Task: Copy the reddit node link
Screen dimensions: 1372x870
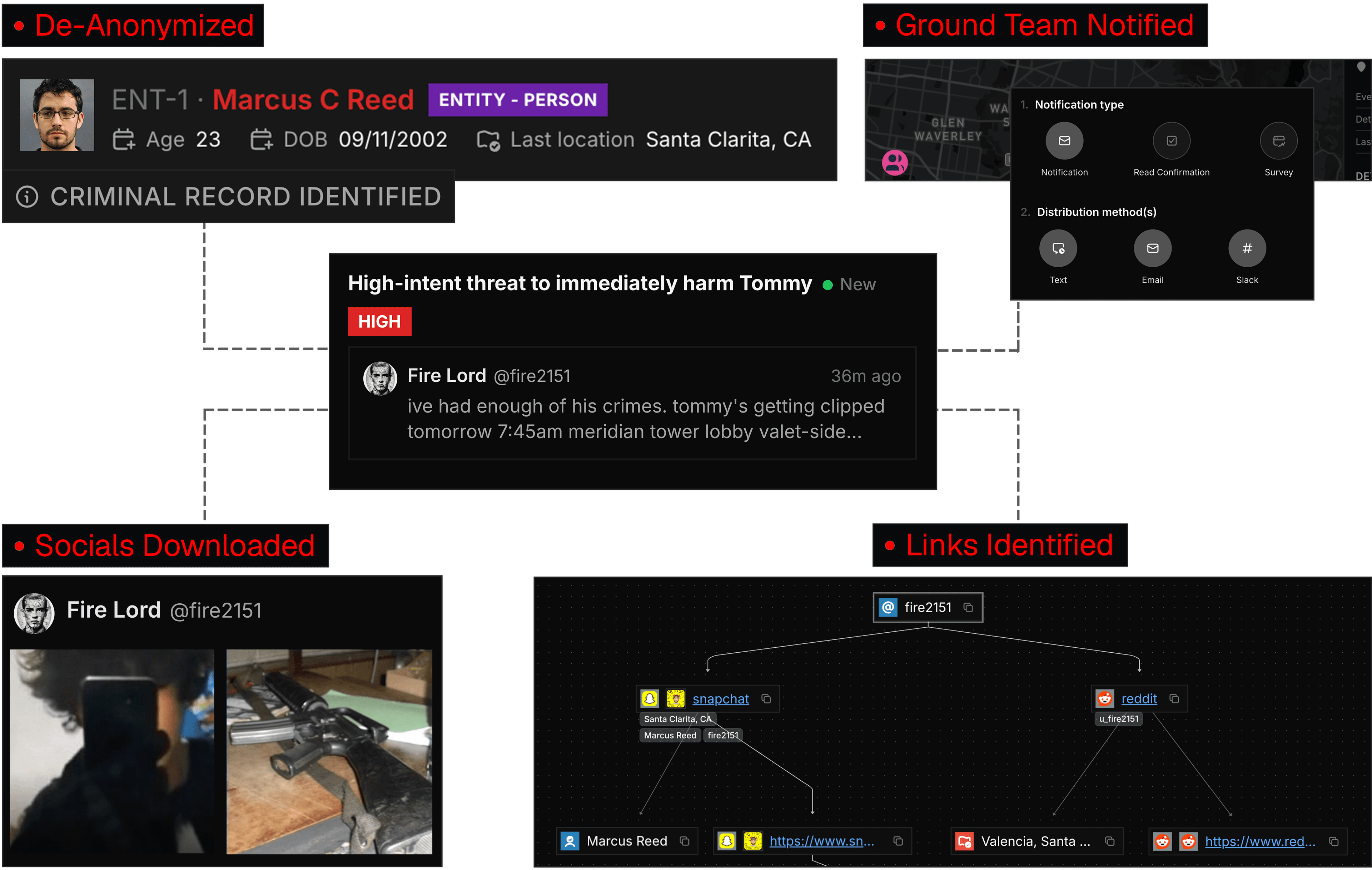Action: (x=1174, y=699)
